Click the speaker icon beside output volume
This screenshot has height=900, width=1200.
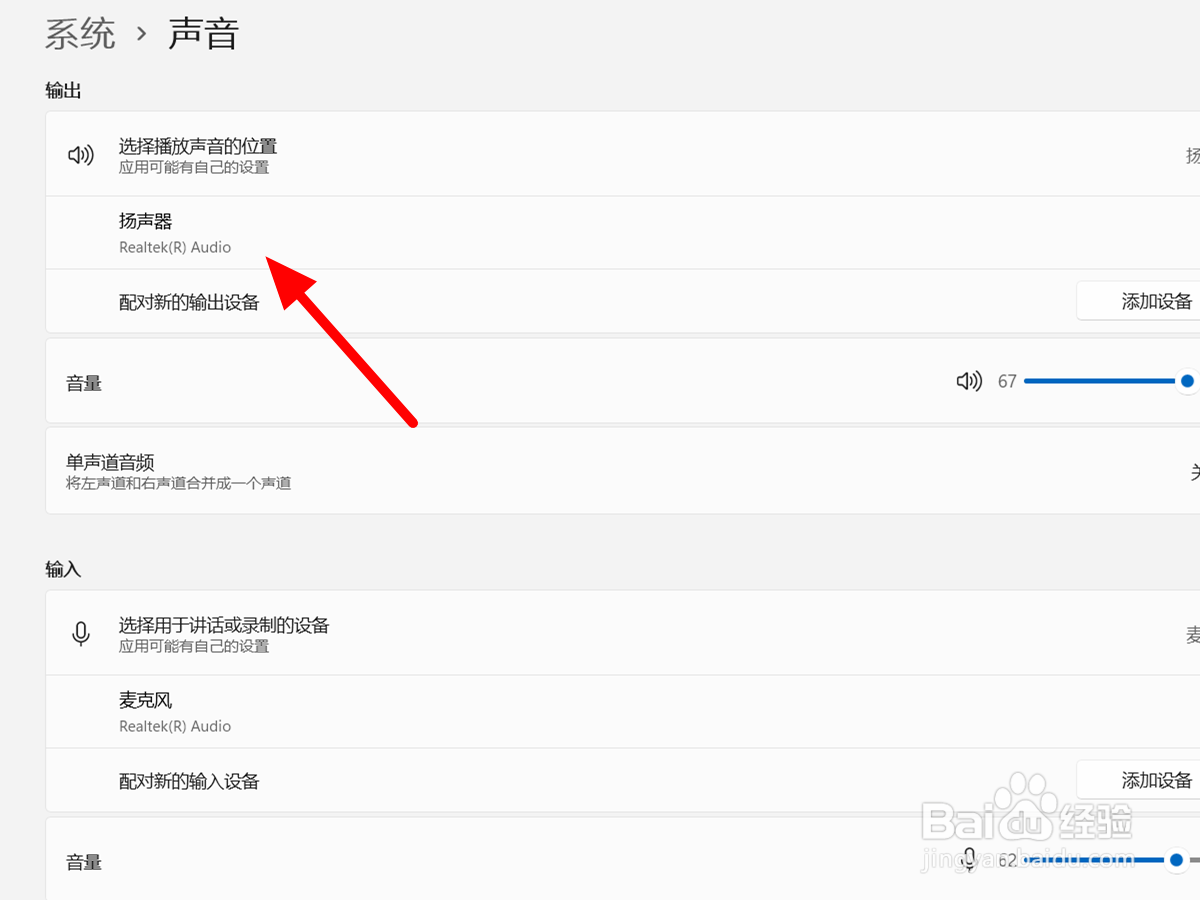pos(968,381)
